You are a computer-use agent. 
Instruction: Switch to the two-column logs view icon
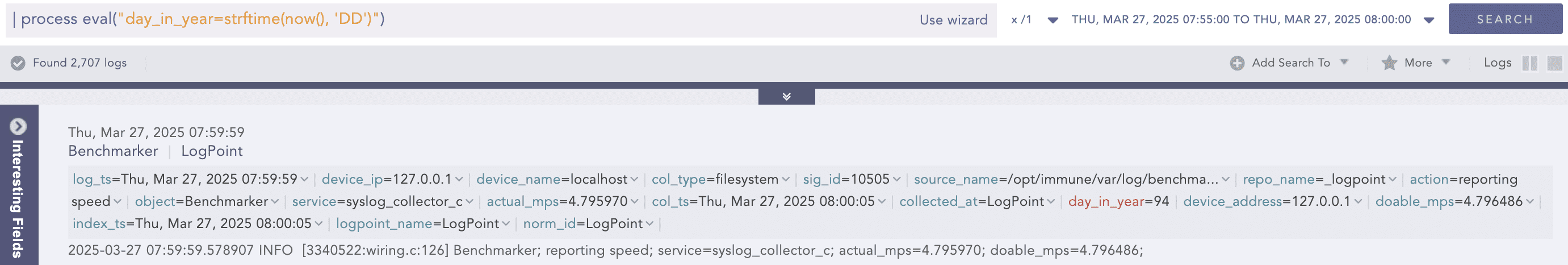(1529, 63)
